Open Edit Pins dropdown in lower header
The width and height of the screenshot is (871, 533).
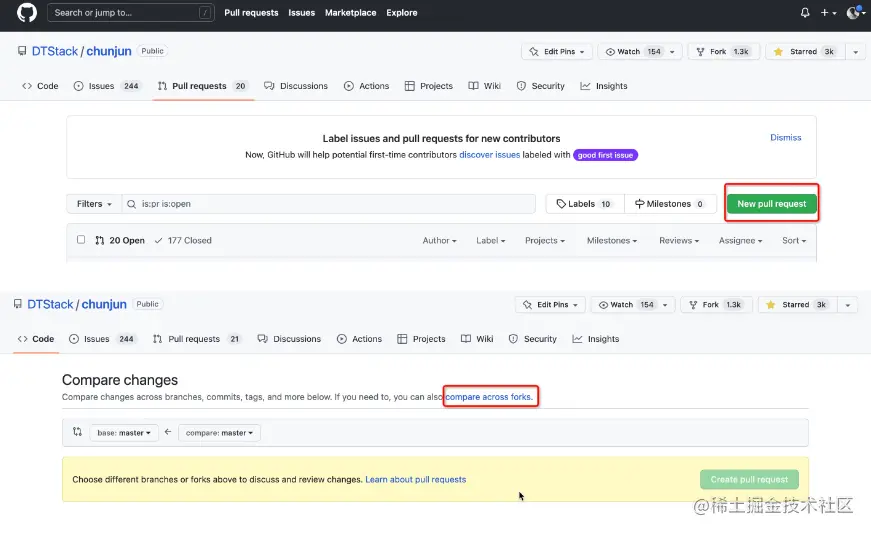click(x=550, y=305)
